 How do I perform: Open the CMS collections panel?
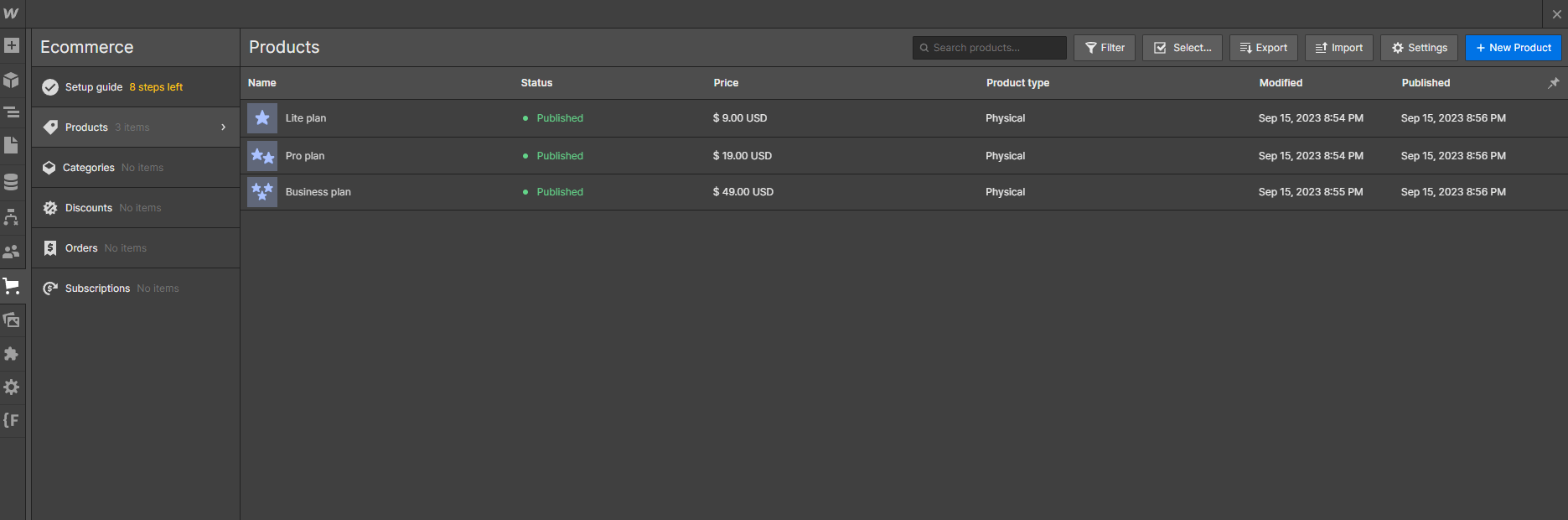pos(12,182)
